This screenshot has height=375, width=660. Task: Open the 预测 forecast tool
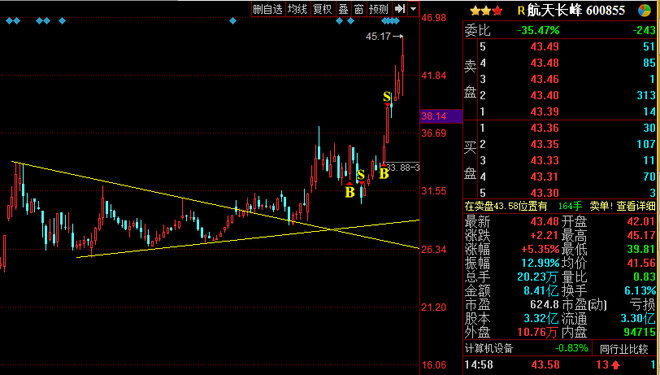coord(378,9)
